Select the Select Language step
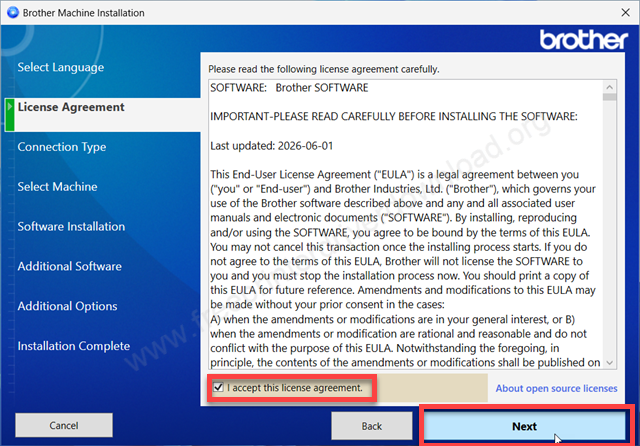Image resolution: width=640 pixels, height=446 pixels. click(60, 67)
